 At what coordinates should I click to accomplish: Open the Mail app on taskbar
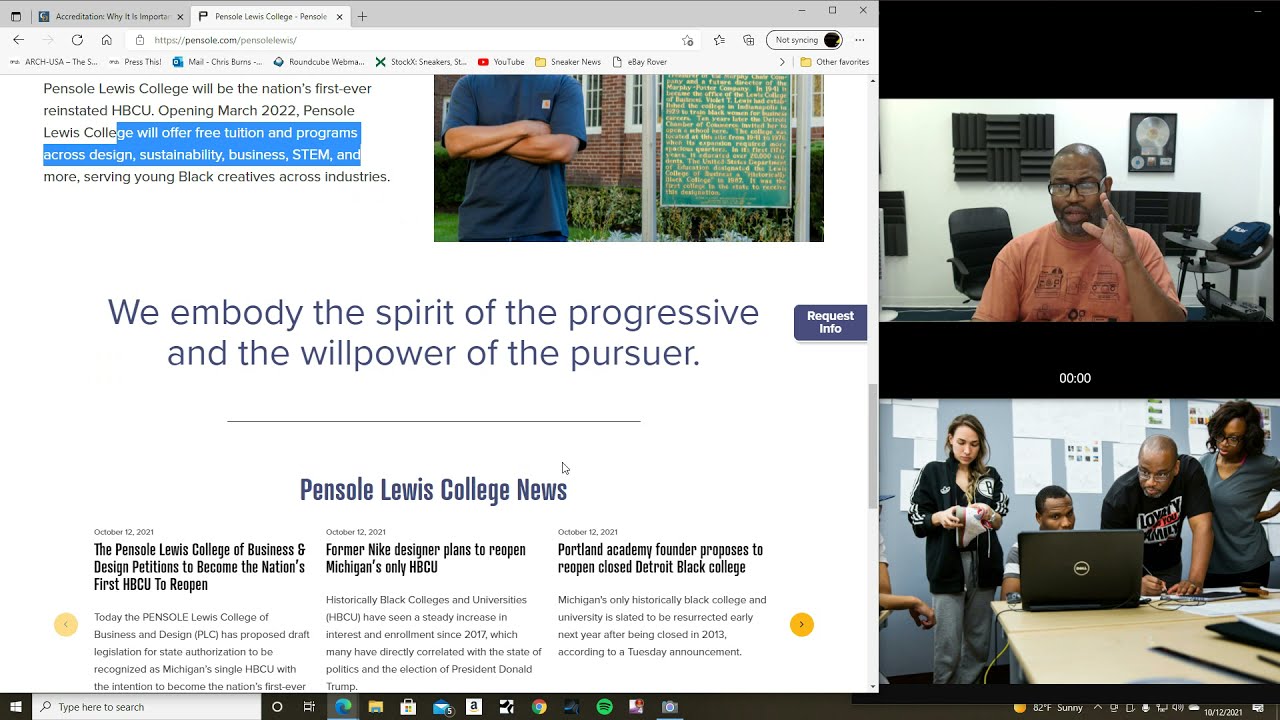442,707
